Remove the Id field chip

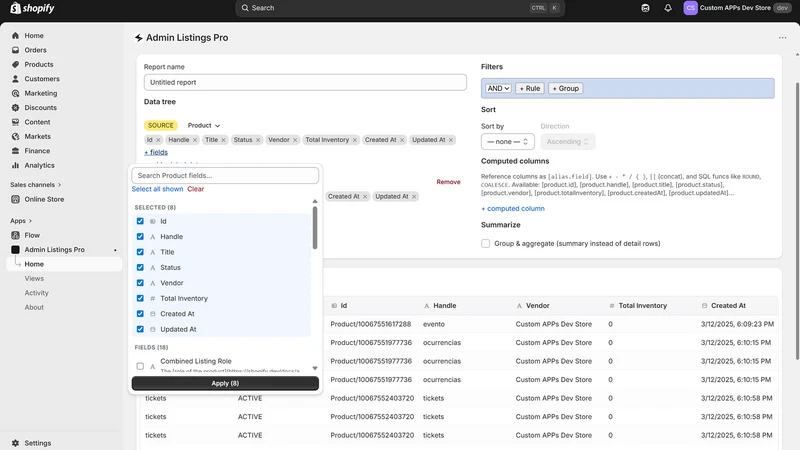point(158,140)
